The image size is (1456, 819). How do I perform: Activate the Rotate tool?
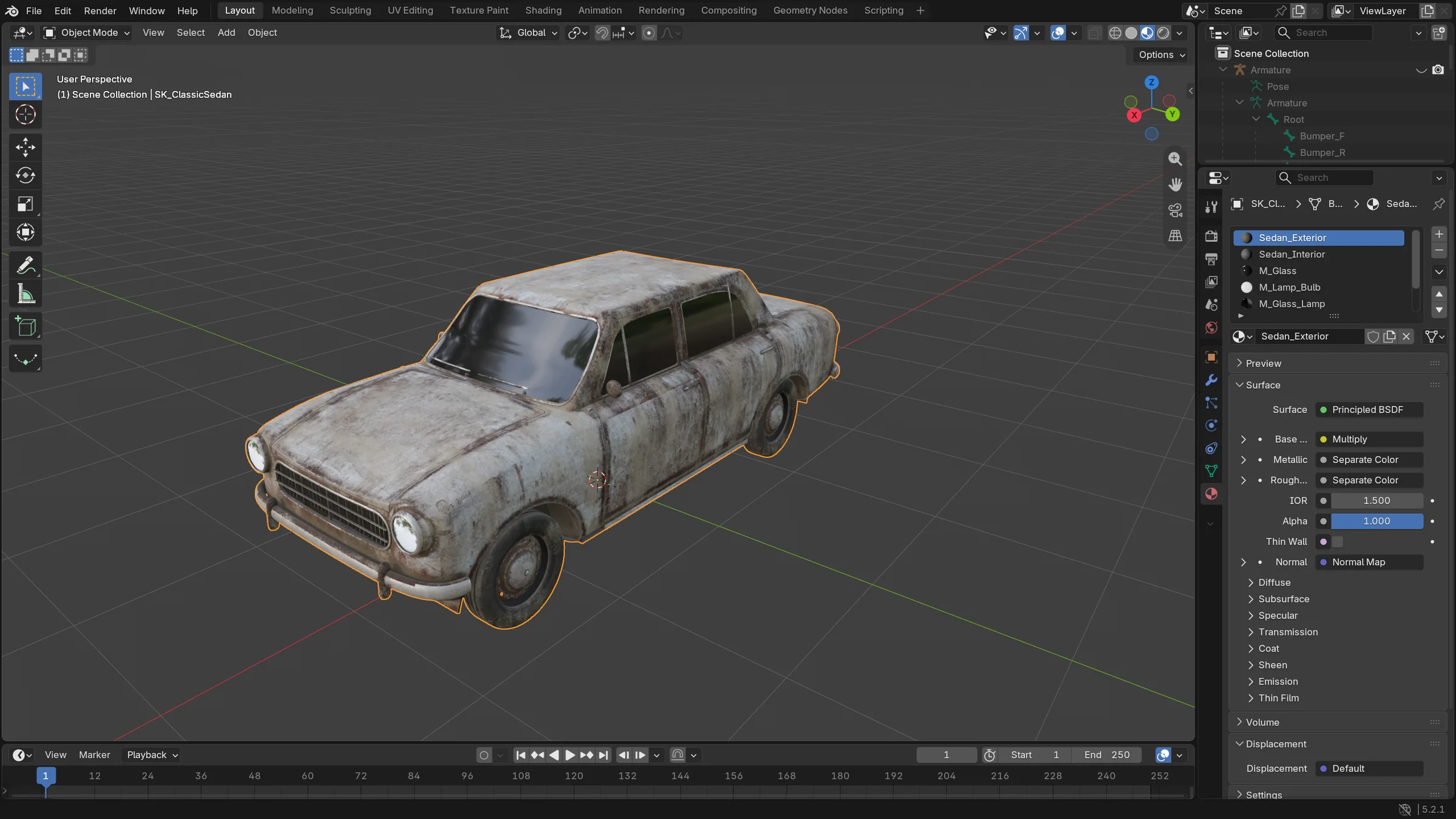pyautogui.click(x=25, y=175)
